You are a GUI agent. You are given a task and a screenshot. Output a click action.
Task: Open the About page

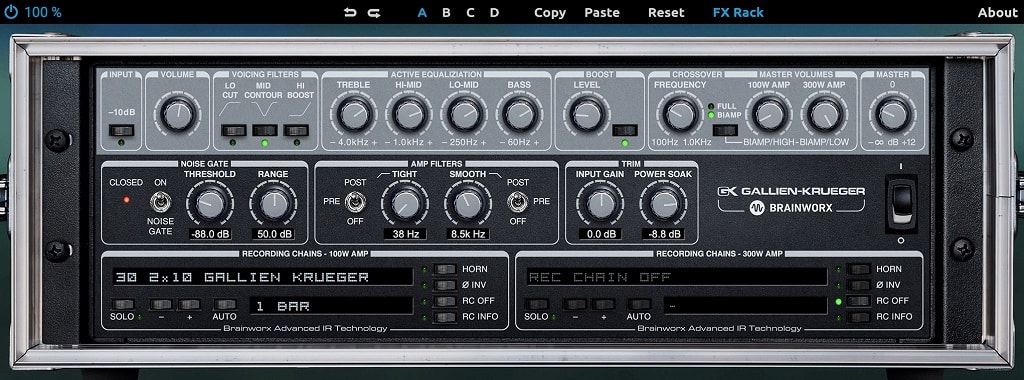coord(997,12)
